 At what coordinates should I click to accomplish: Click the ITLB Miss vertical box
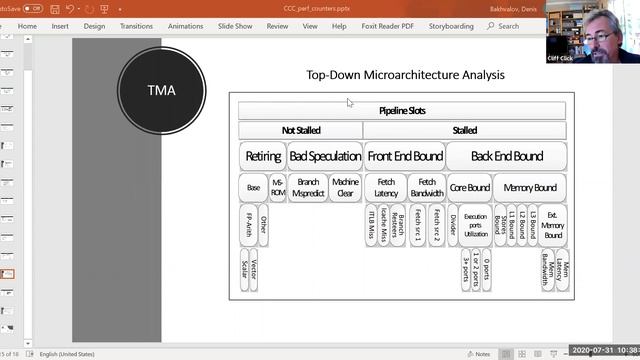coord(371,225)
